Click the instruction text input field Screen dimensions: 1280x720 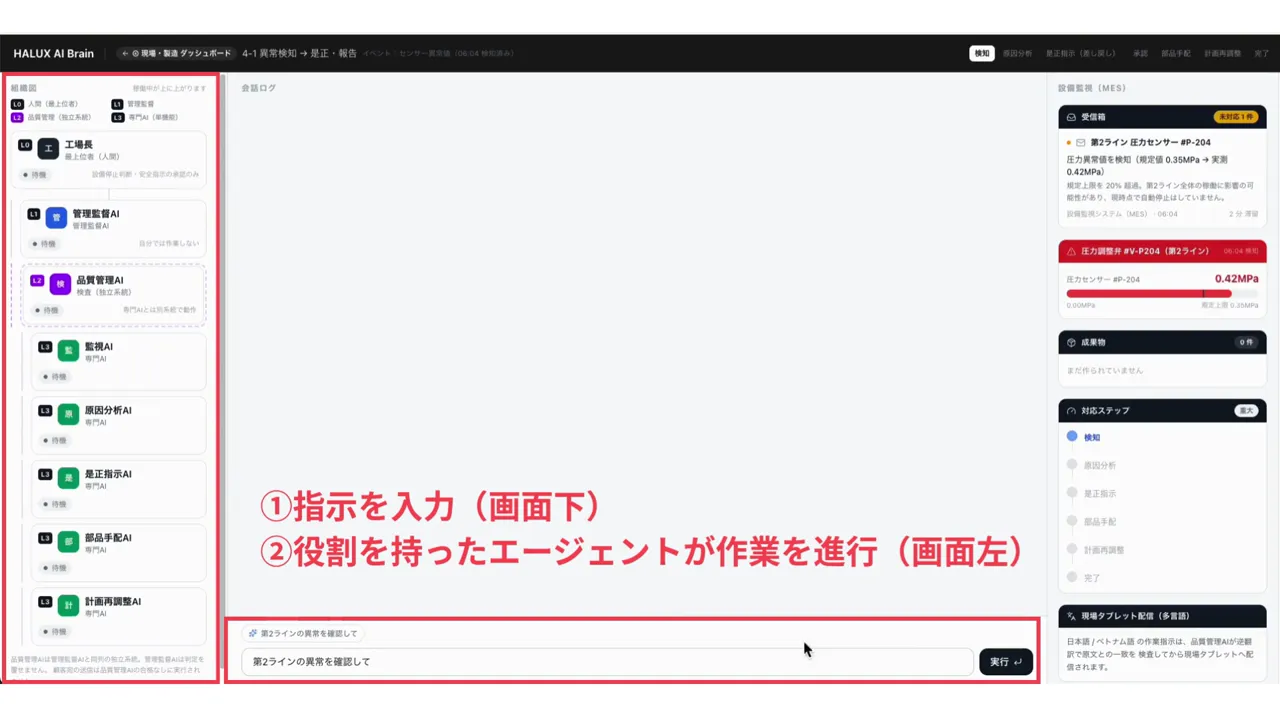[x=607, y=662]
